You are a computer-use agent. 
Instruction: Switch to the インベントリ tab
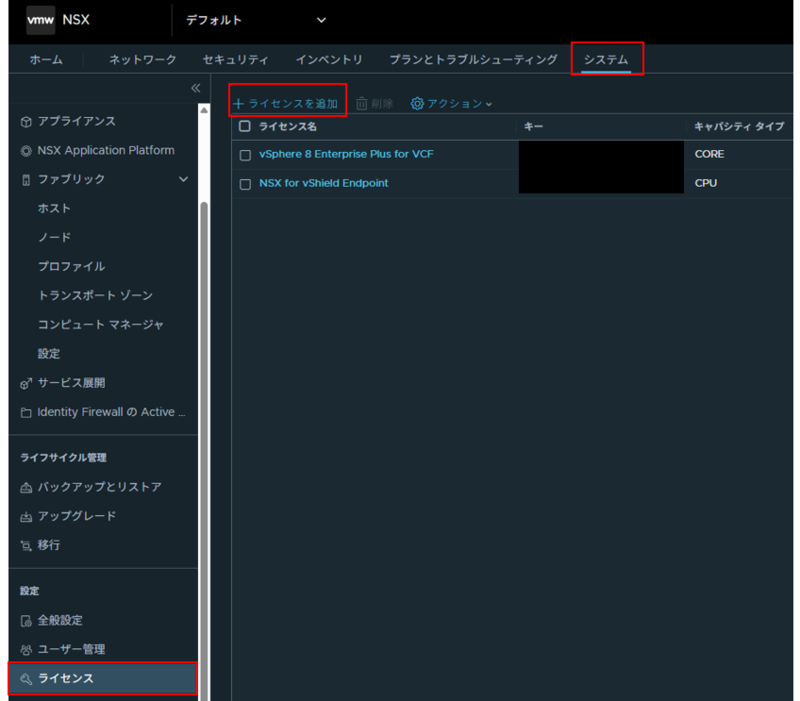(329, 60)
